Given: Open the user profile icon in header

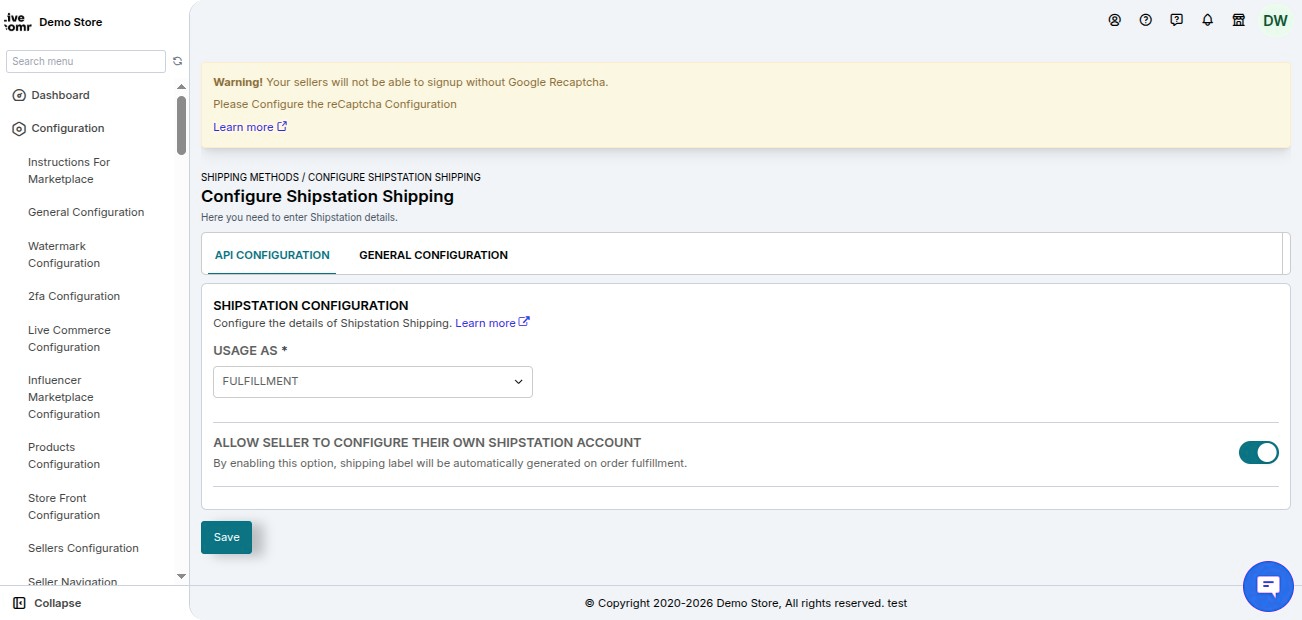Looking at the screenshot, I should coord(1115,20).
